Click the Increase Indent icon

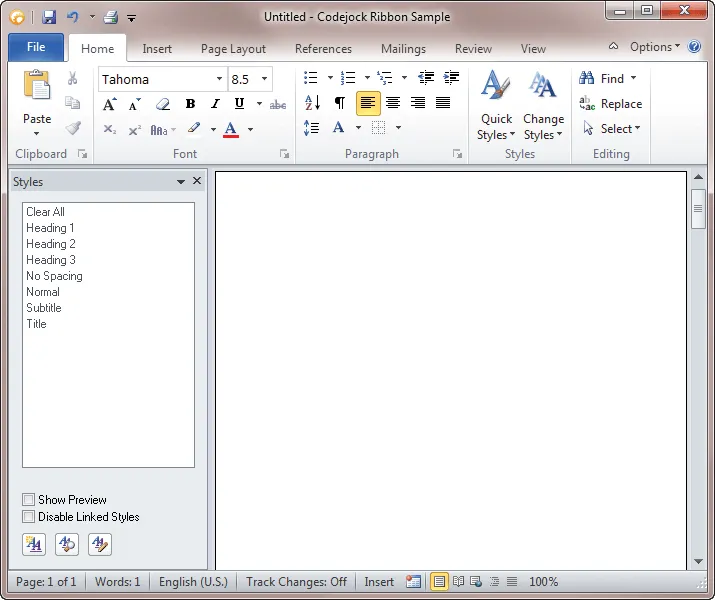[451, 78]
